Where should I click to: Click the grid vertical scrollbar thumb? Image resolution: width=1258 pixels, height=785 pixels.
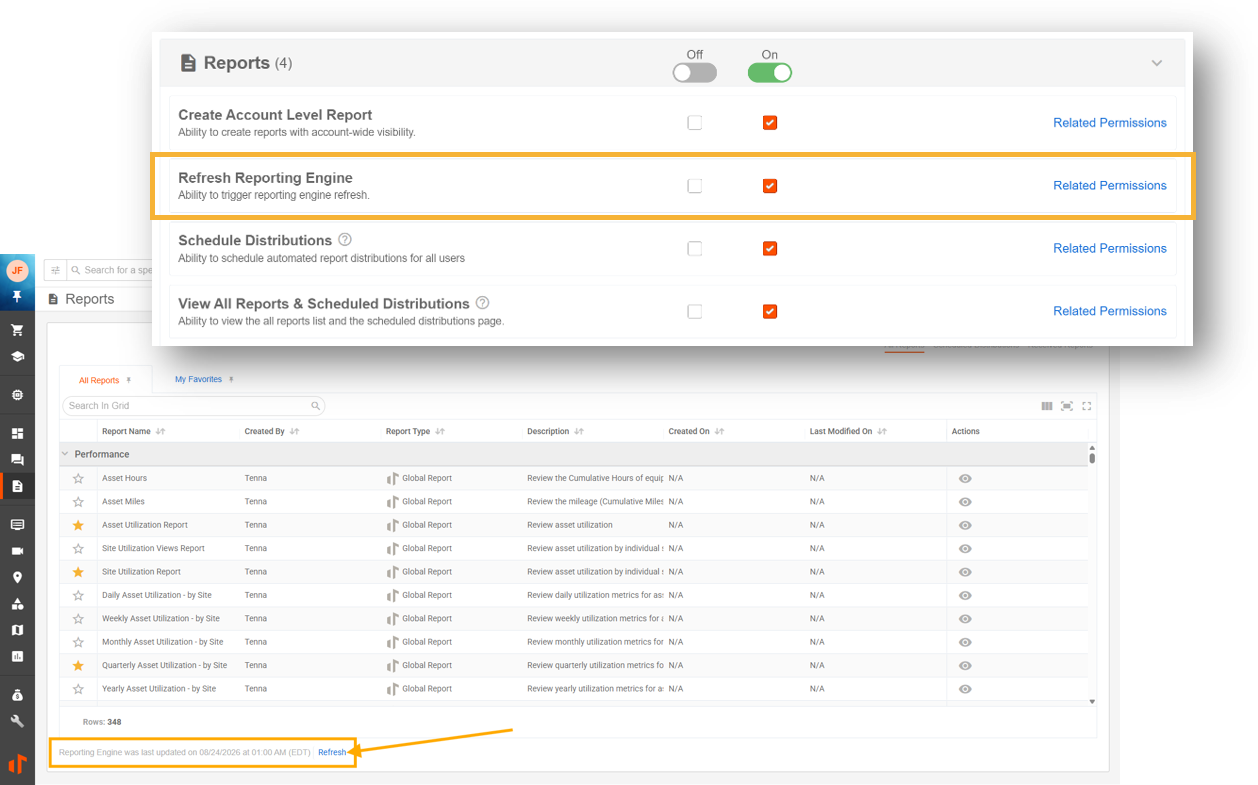[x=1092, y=459]
